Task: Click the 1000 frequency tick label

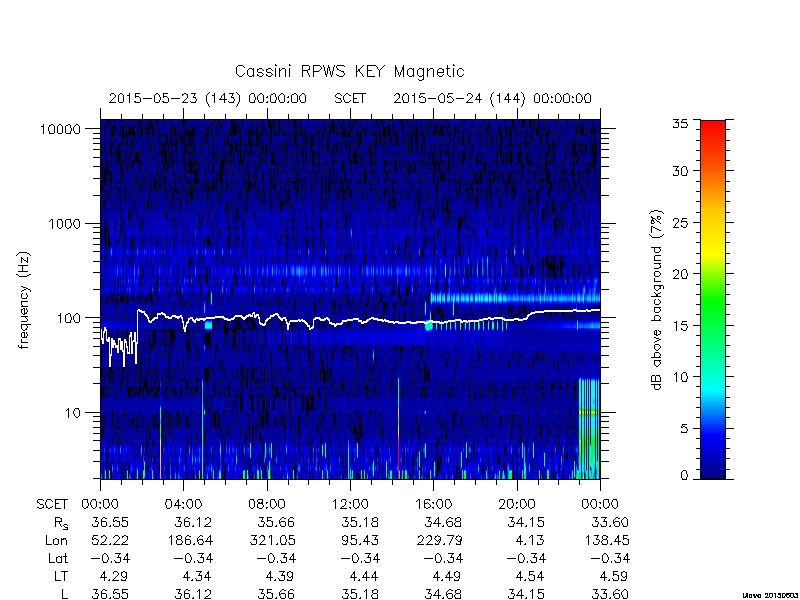Action: pos(65,224)
